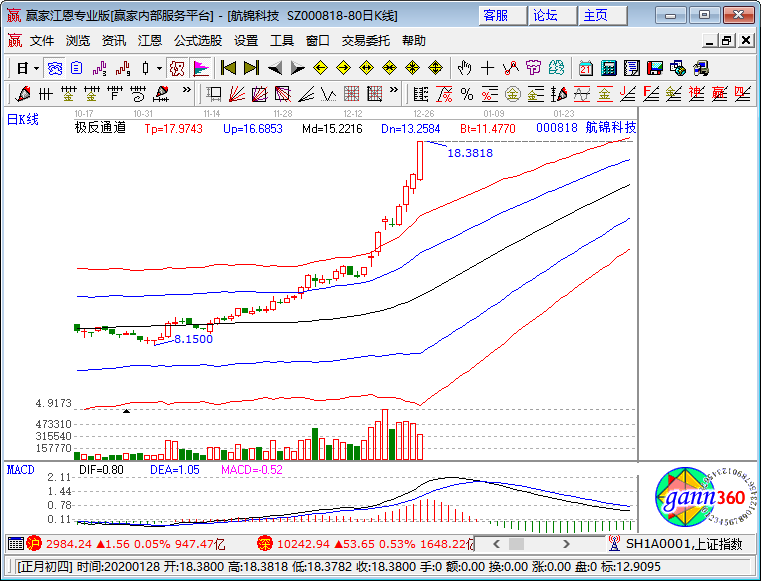761x581 pixels.
Task: Open the 日 period selector button
Action: coord(22,68)
